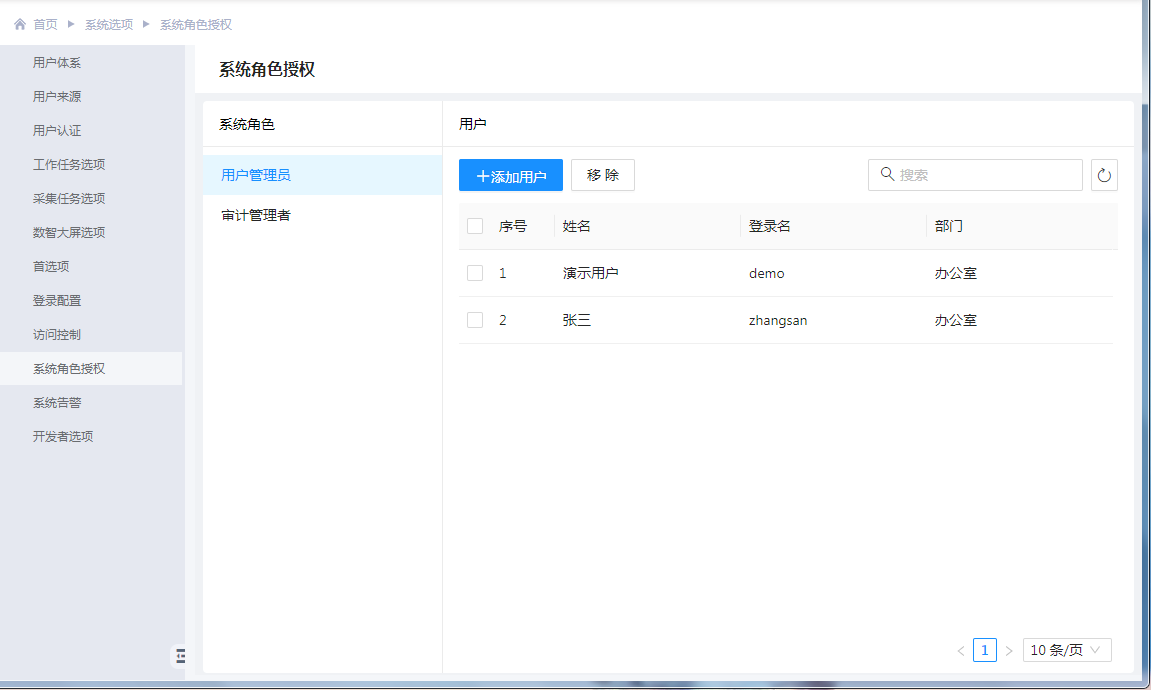The height and width of the screenshot is (690, 1151).
Task: Go to next page using right arrow
Action: pos(1009,651)
